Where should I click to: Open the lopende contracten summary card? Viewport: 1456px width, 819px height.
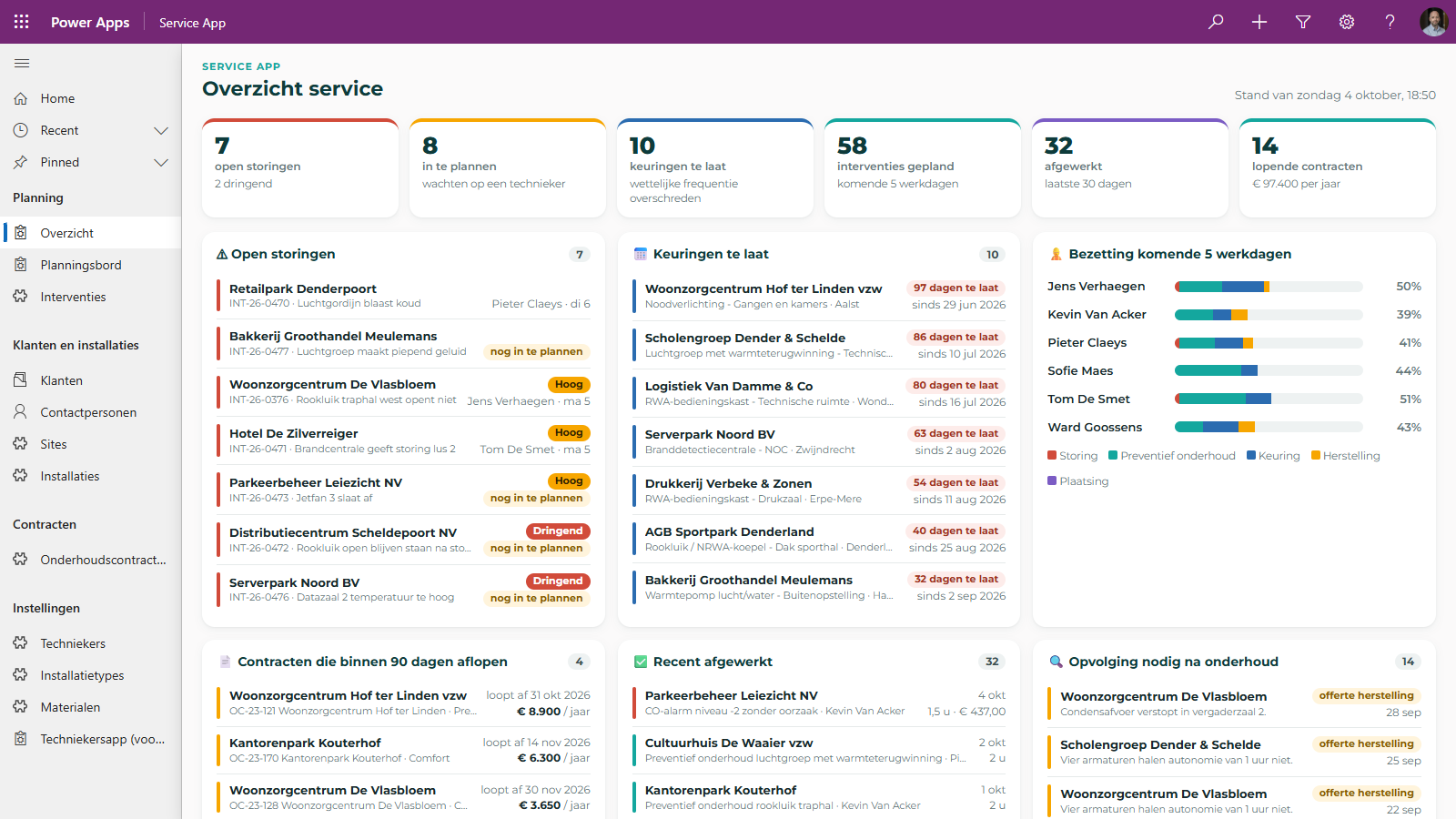coord(1338,168)
